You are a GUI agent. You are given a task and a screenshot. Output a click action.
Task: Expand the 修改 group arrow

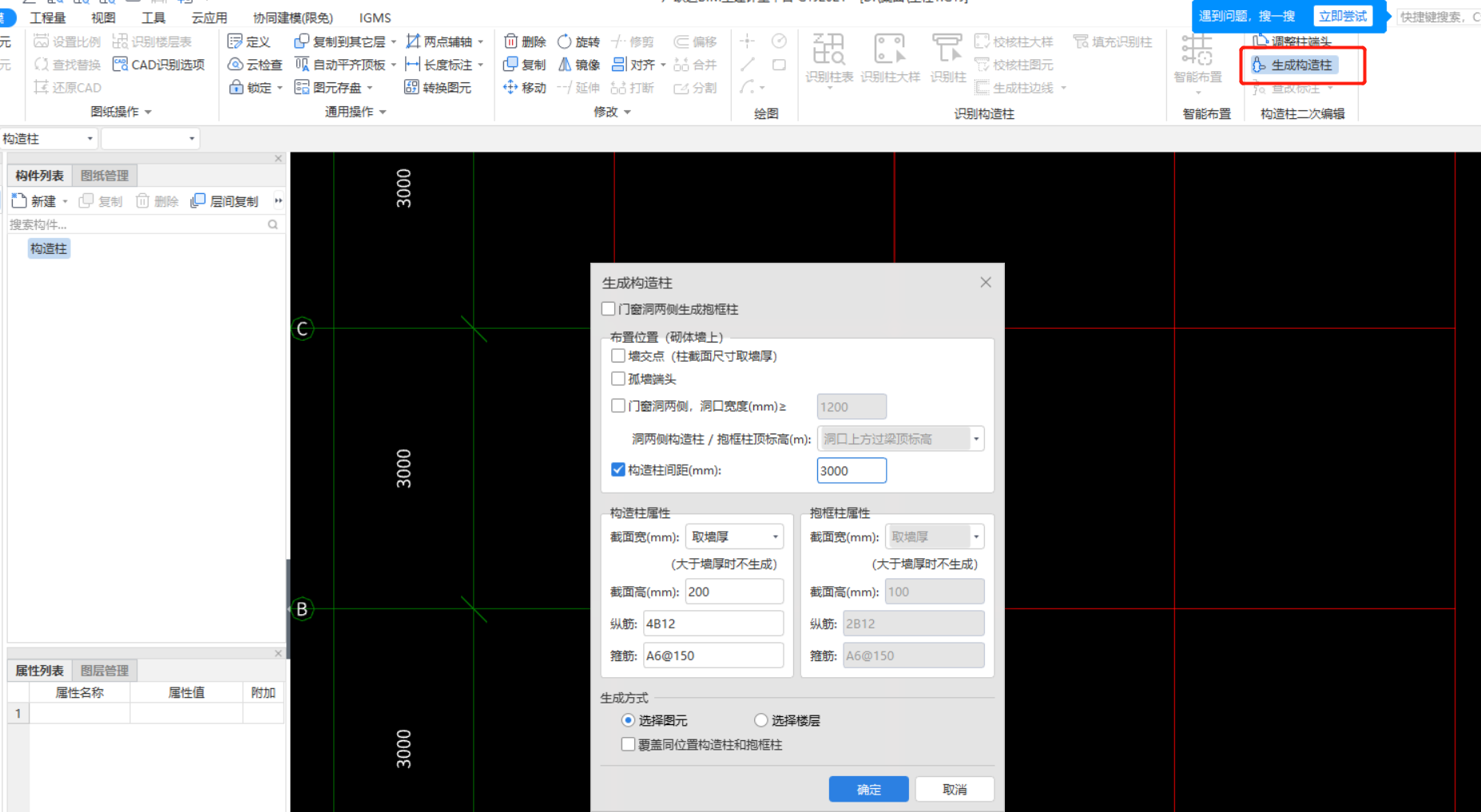628,113
